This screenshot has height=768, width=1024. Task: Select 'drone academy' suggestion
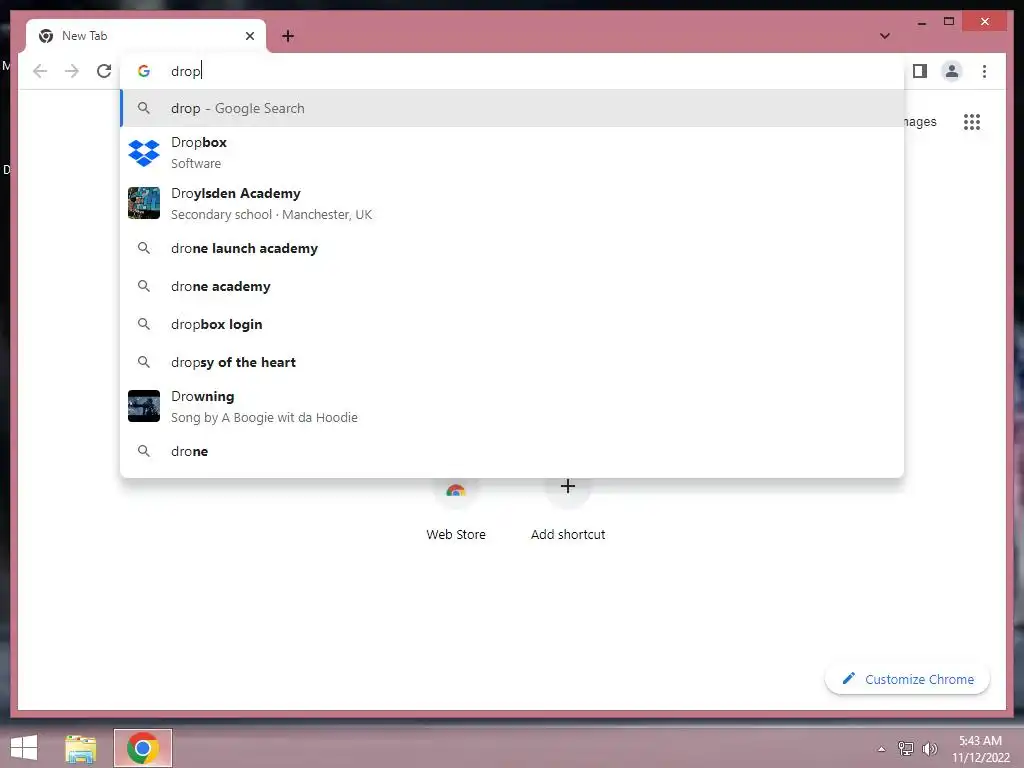[512, 286]
